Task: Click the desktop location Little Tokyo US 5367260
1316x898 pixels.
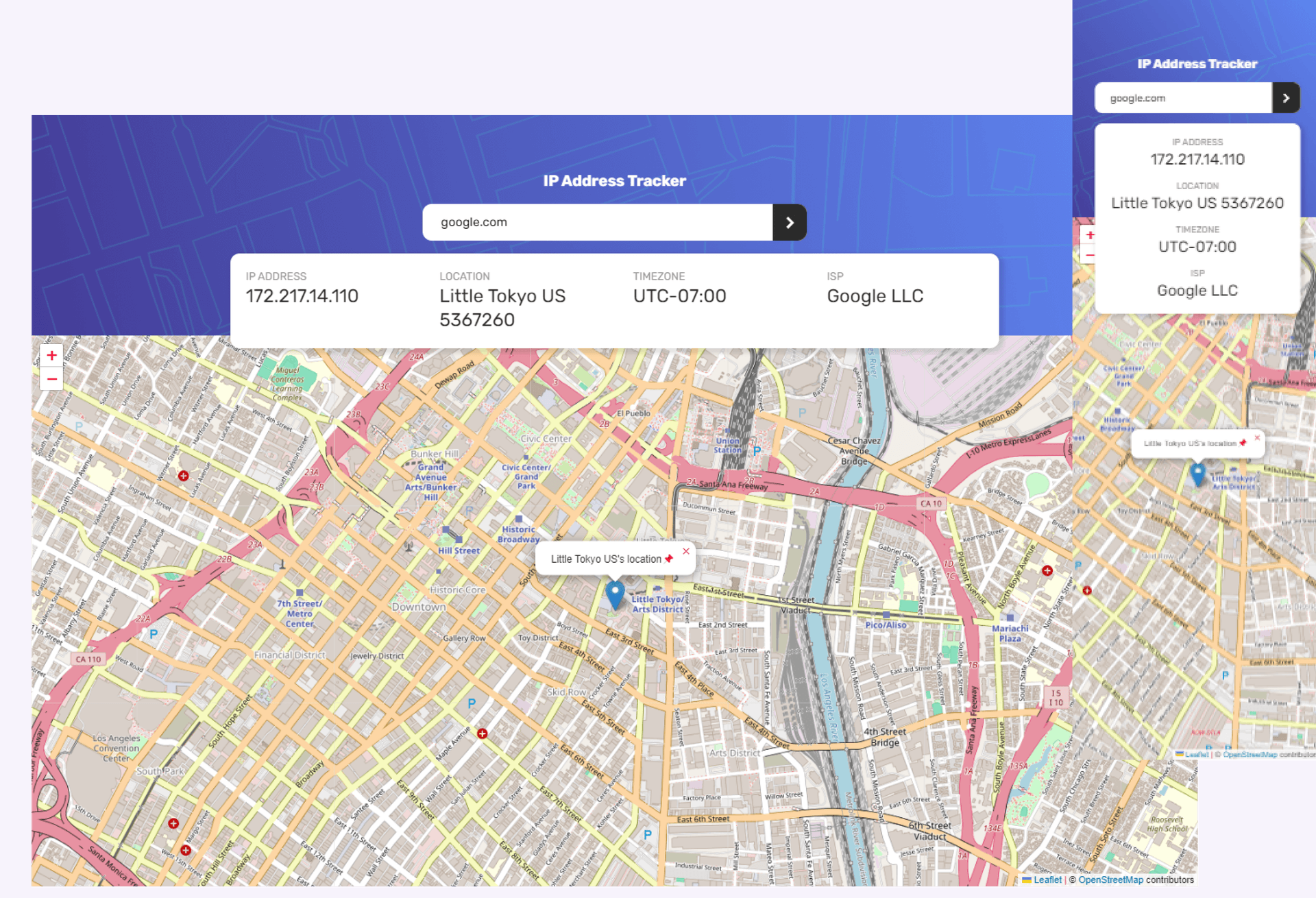Action: tap(502, 308)
